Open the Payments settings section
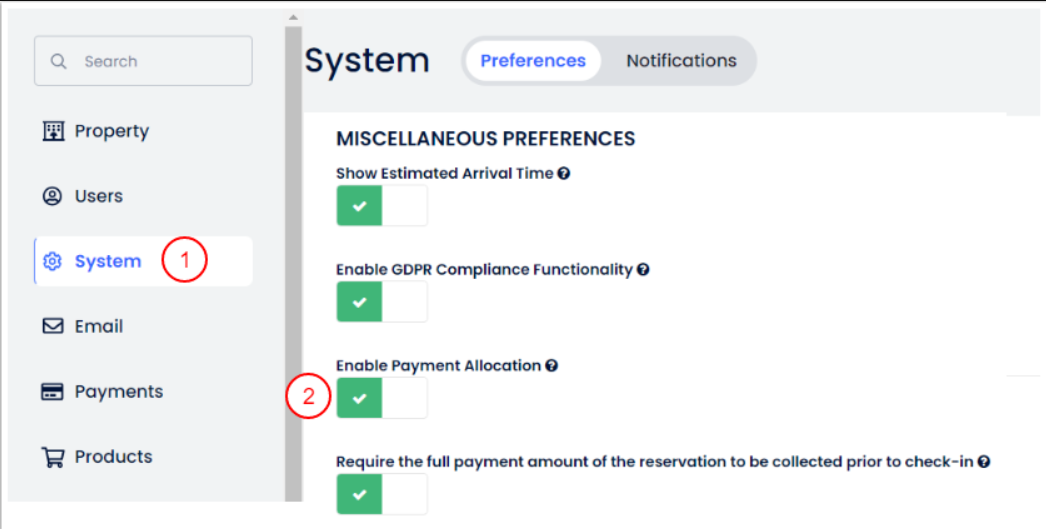The height and width of the screenshot is (529, 1046). coord(118,392)
